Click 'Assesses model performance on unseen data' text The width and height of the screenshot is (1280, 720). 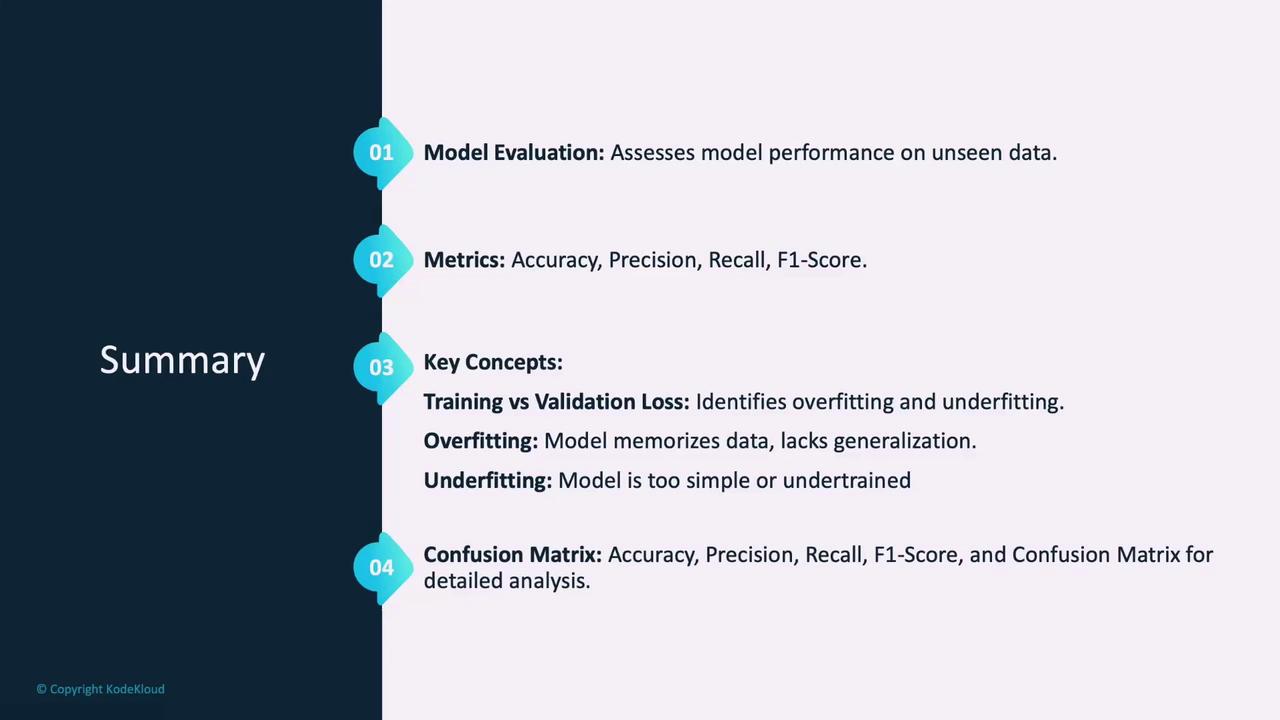tap(833, 153)
